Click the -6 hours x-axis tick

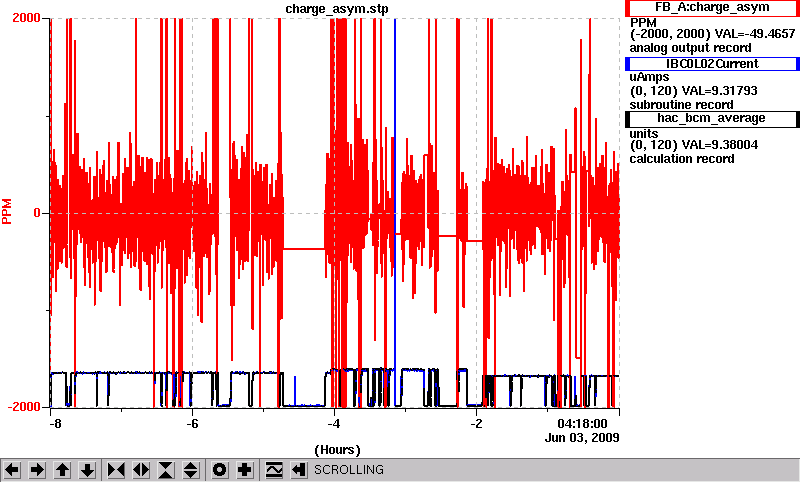pyautogui.click(x=192, y=424)
